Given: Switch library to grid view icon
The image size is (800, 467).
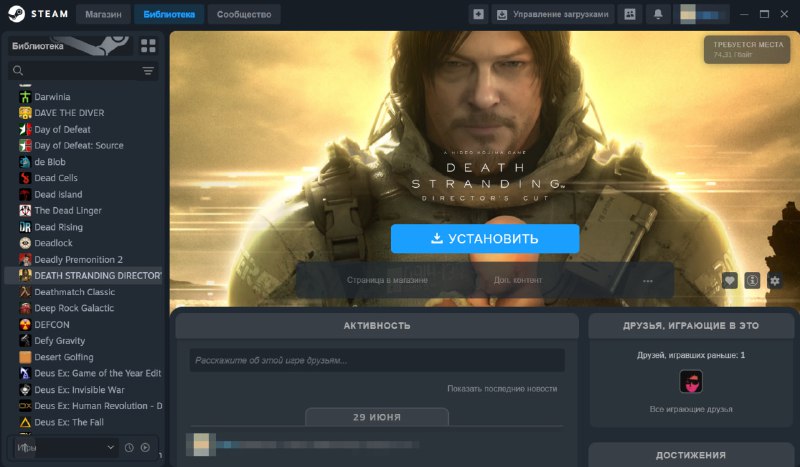Looking at the screenshot, I should pos(148,46).
